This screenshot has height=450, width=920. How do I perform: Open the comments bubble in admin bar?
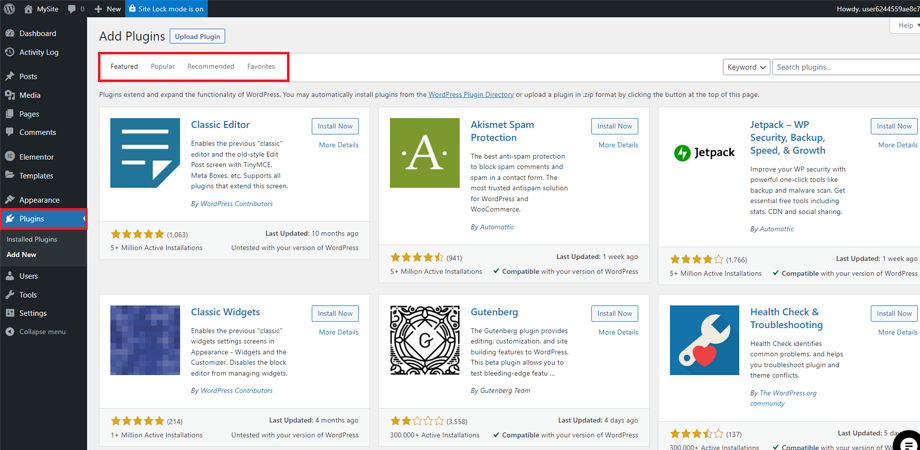click(72, 9)
